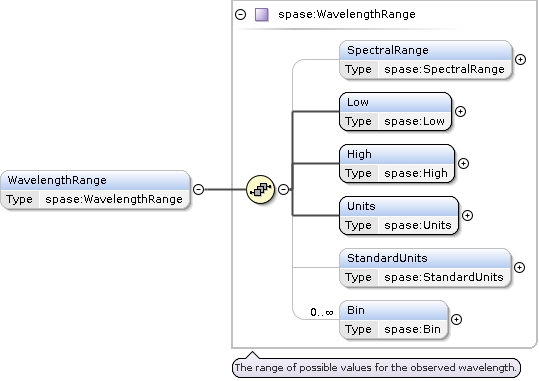The image size is (539, 381).
Task: Expand the StandardUnits element plus icon
Action: point(519,267)
